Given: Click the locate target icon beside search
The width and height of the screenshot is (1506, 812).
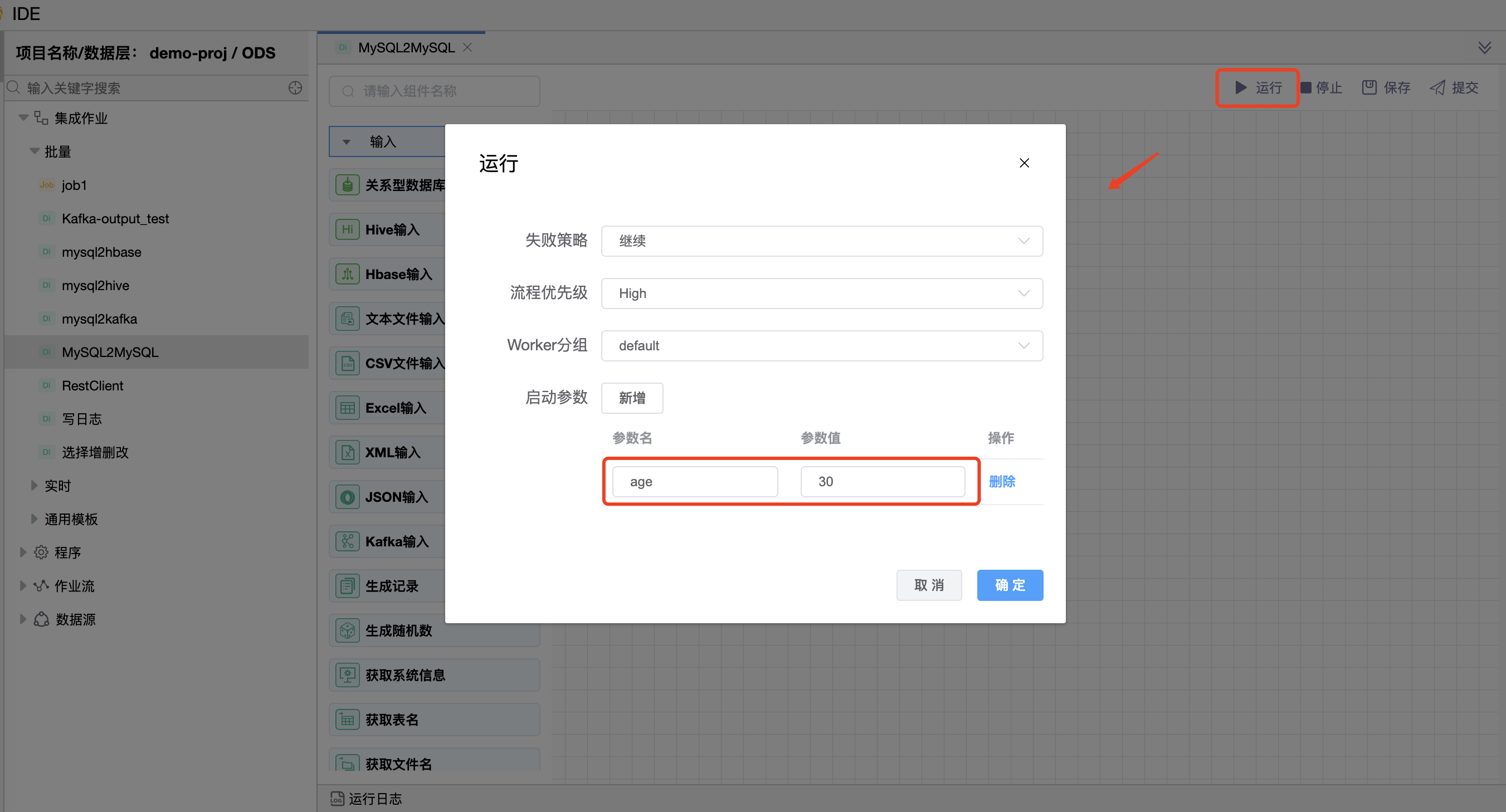Looking at the screenshot, I should coord(295,87).
